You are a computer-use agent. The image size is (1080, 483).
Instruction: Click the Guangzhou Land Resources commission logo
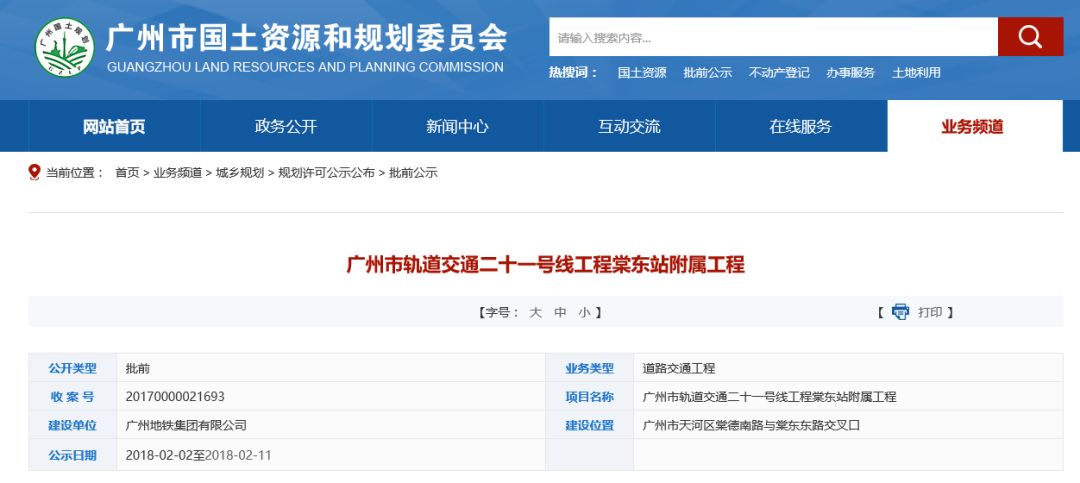(65, 48)
